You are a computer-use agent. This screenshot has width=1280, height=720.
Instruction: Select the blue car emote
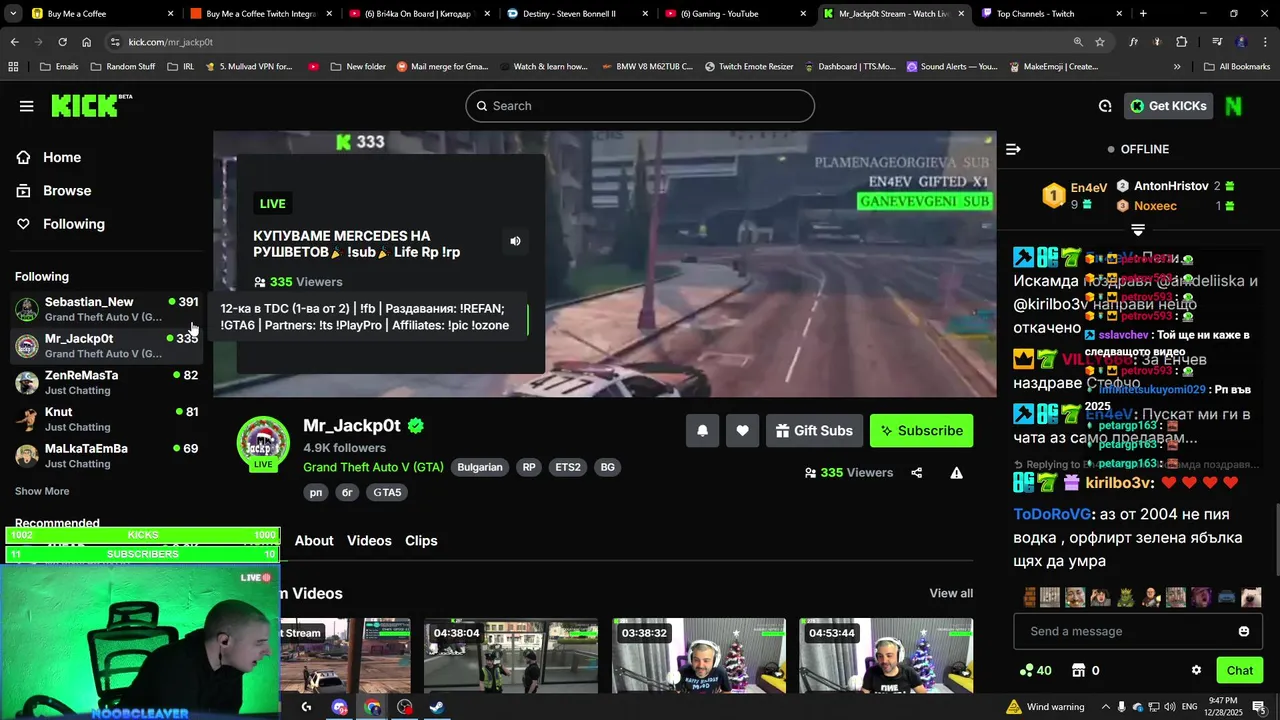tap(1226, 597)
